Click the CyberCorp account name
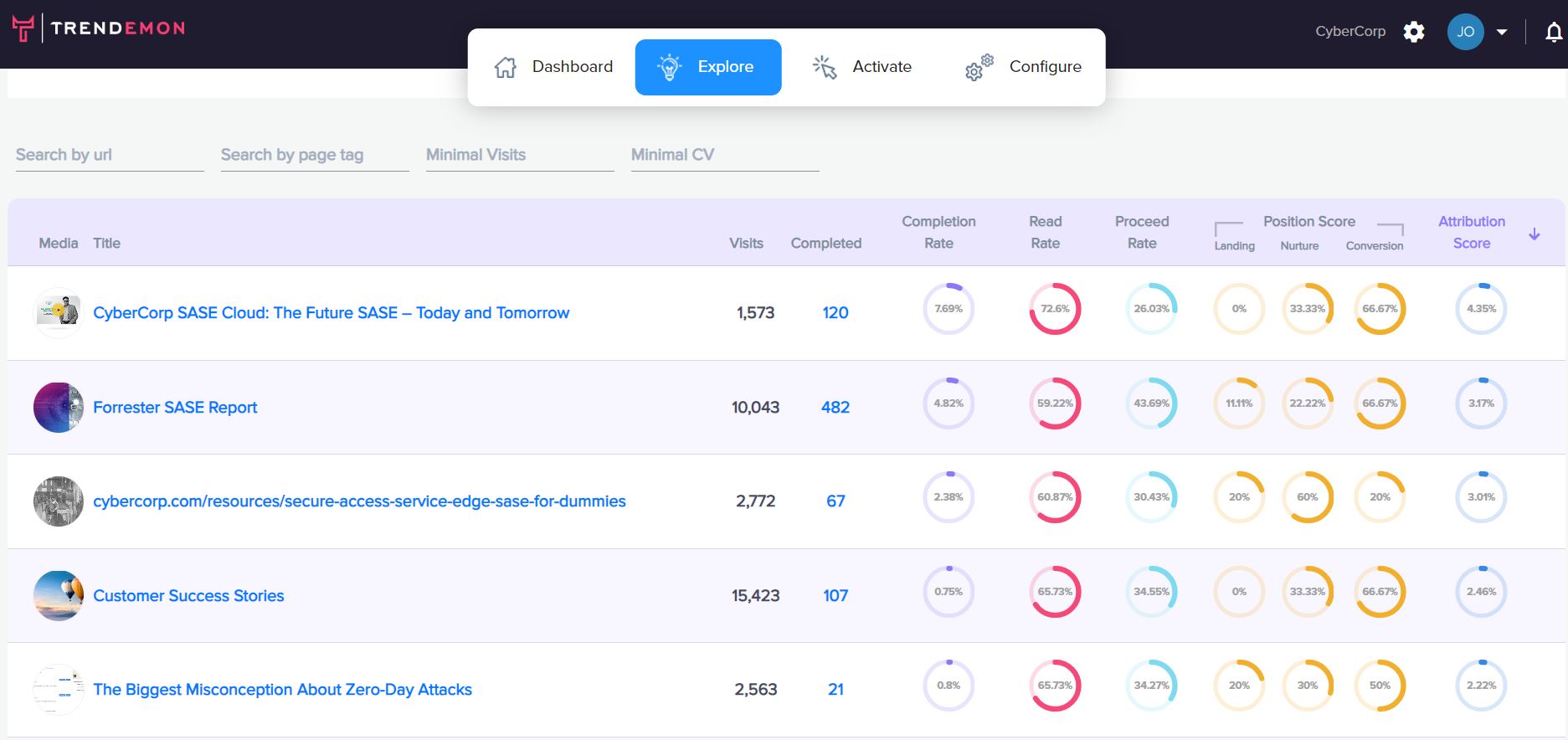 point(1350,31)
